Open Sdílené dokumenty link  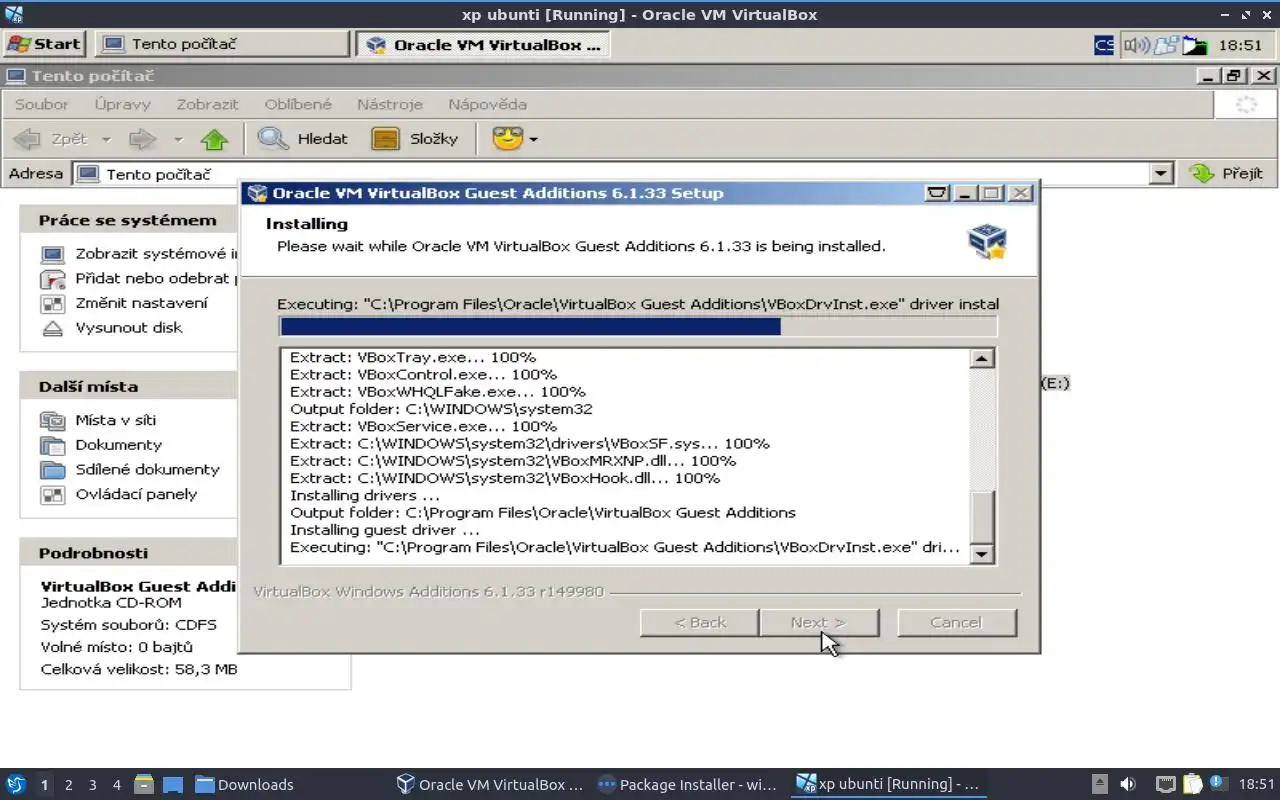pos(130,470)
